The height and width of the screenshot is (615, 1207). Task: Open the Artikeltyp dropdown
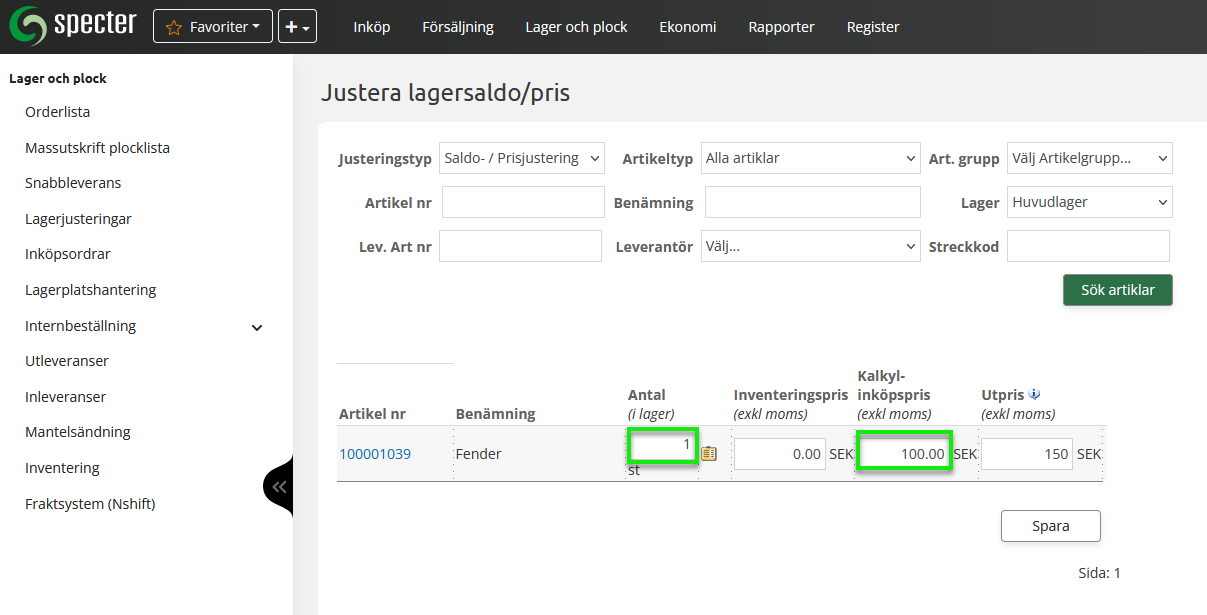tap(810, 158)
